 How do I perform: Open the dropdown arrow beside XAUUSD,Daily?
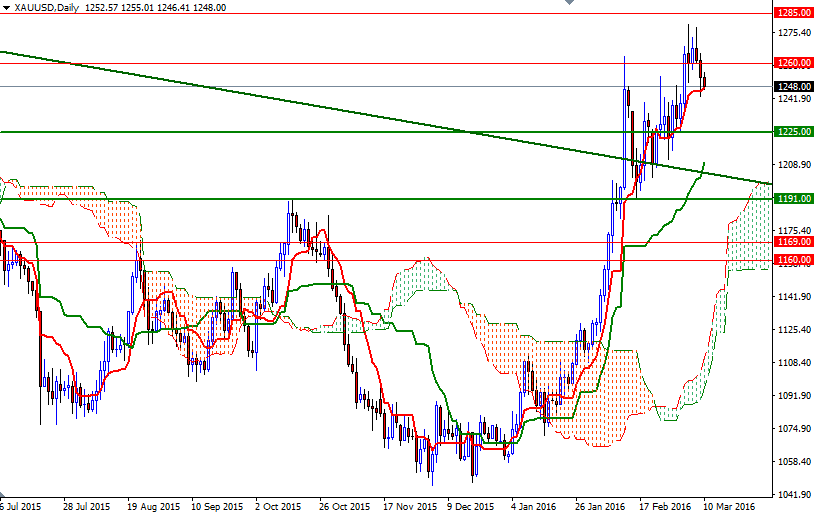6,7
